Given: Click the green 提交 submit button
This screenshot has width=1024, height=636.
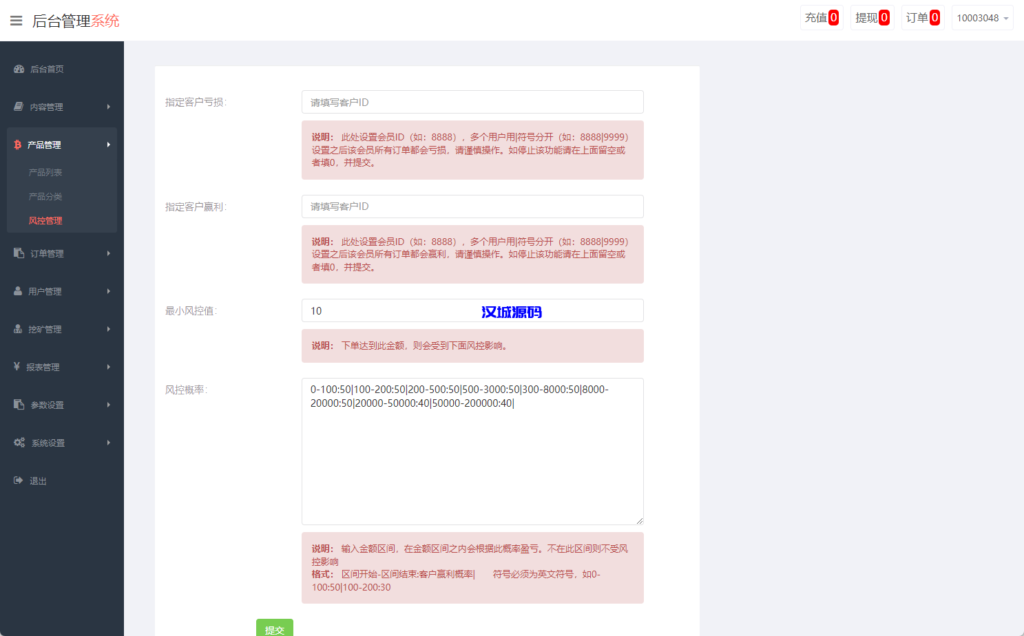Looking at the screenshot, I should [274, 628].
